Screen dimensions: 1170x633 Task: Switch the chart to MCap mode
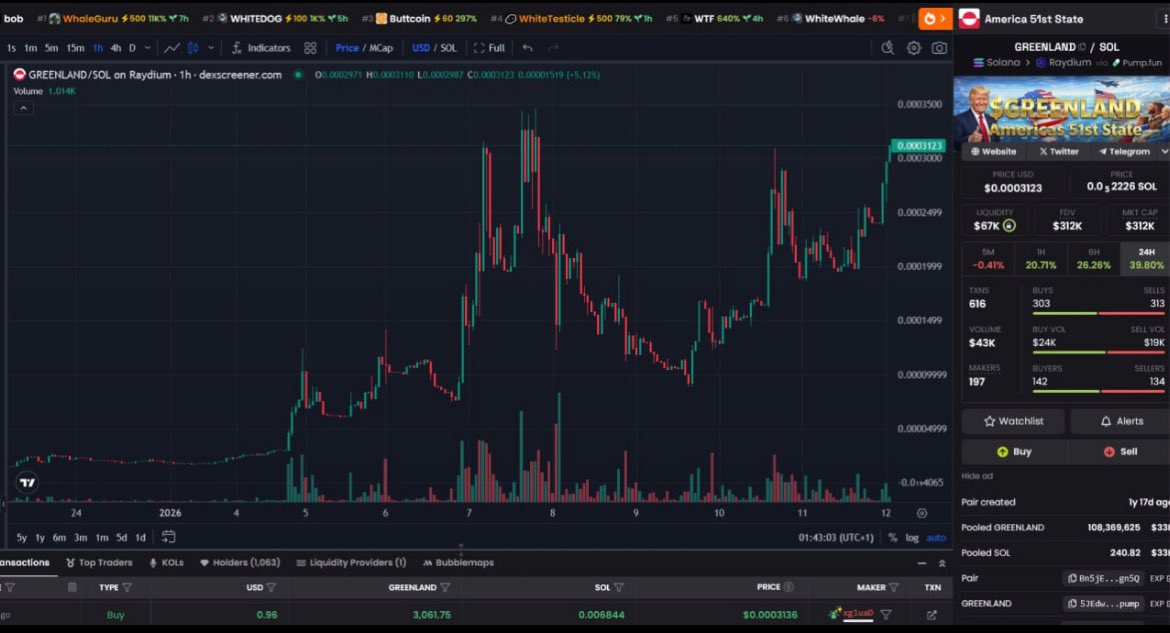[x=381, y=48]
